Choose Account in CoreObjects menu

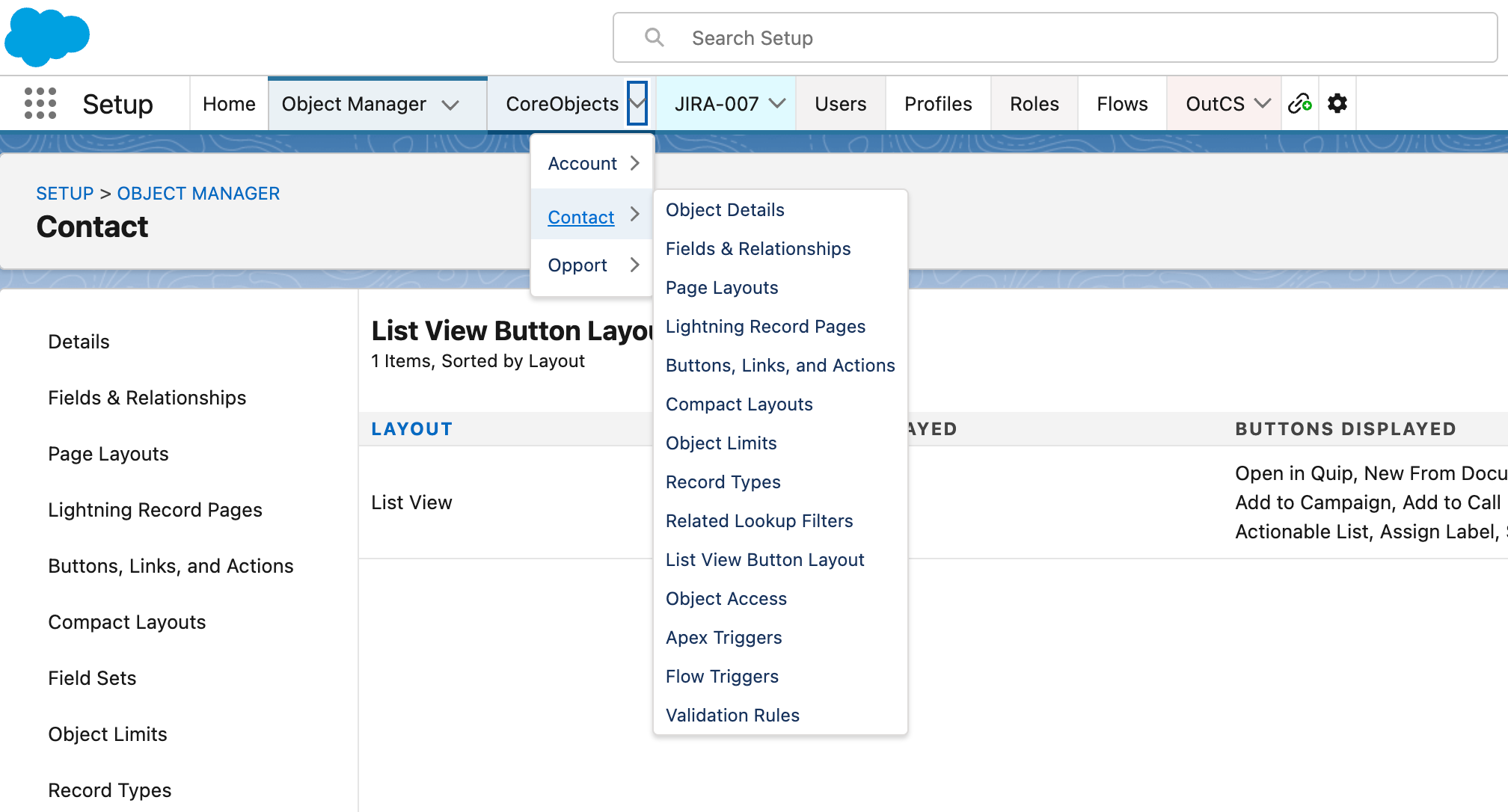[582, 164]
